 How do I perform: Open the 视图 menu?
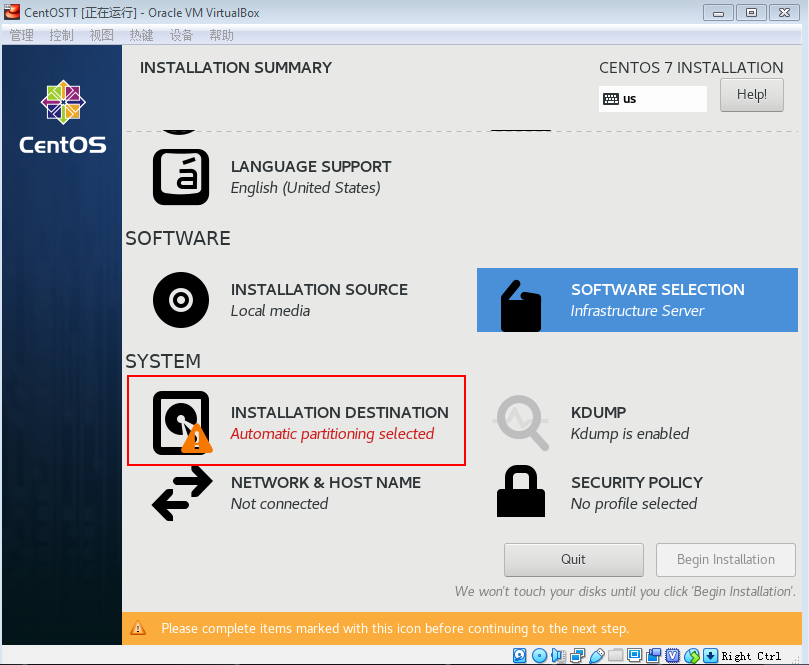click(x=102, y=35)
